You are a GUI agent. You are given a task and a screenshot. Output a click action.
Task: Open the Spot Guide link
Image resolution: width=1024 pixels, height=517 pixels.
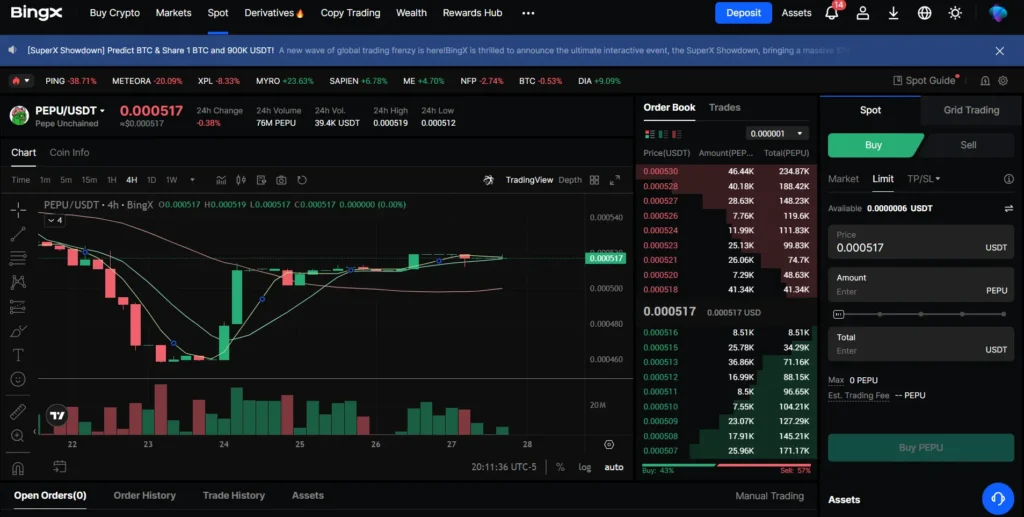pos(924,80)
